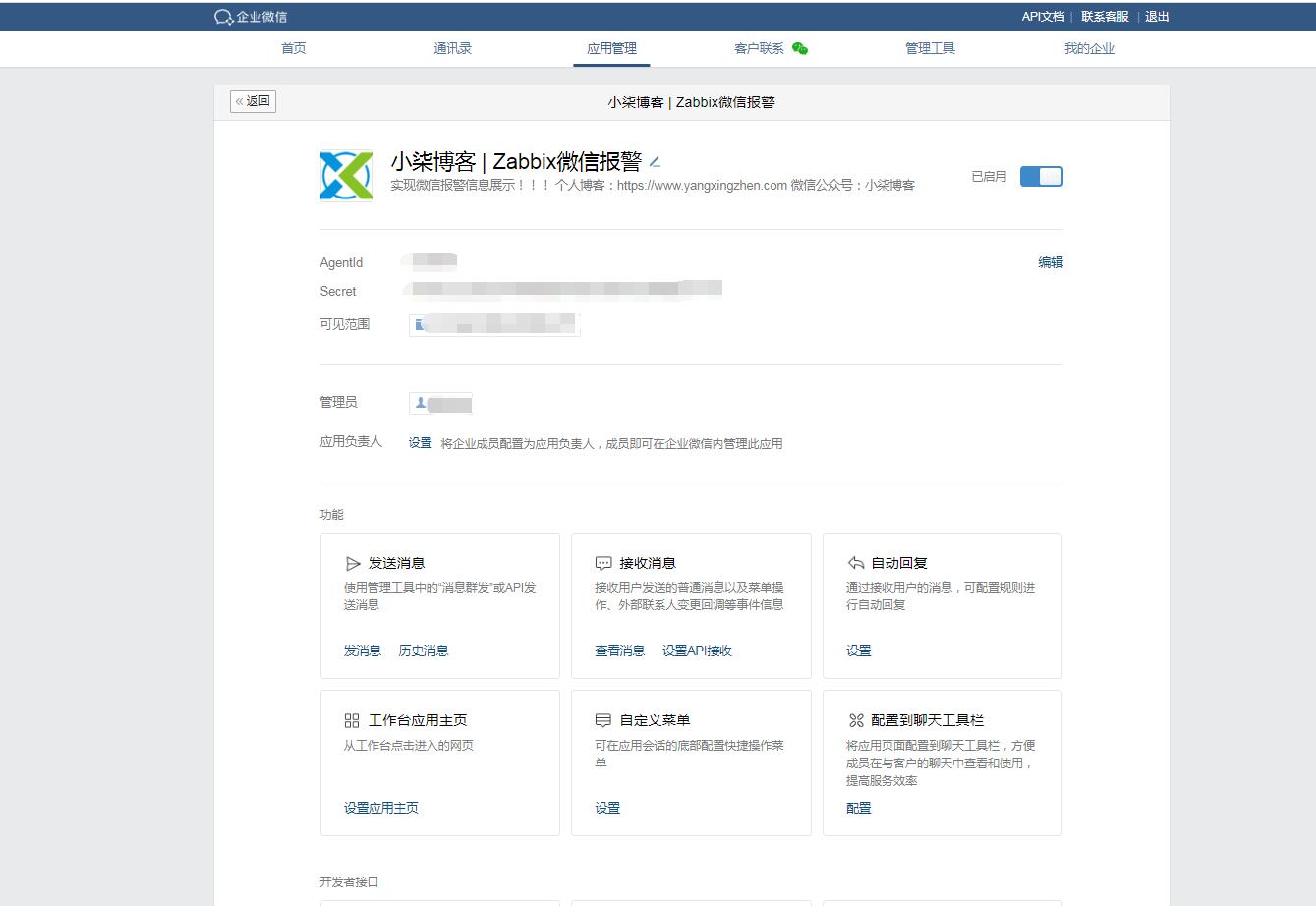1316x906 pixels.
Task: Click the 发送消息 paper-plane icon
Action: pos(353,564)
